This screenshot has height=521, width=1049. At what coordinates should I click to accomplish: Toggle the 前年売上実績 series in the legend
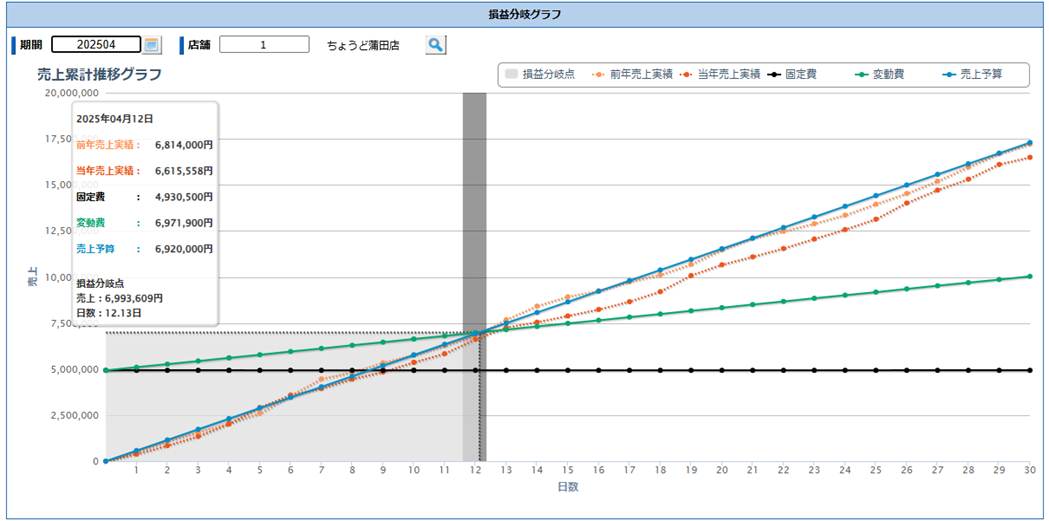(x=631, y=75)
